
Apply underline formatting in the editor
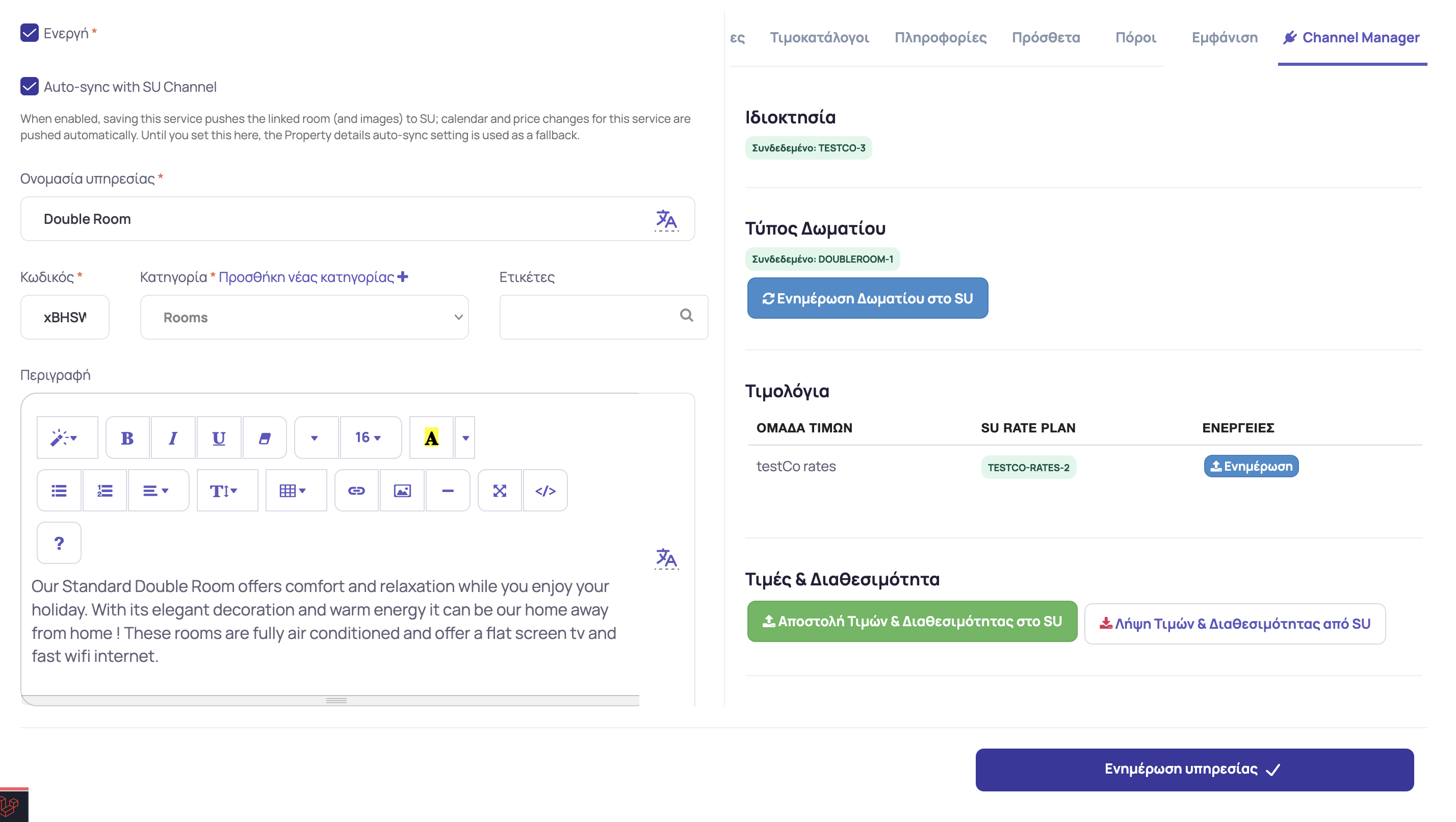click(x=219, y=438)
